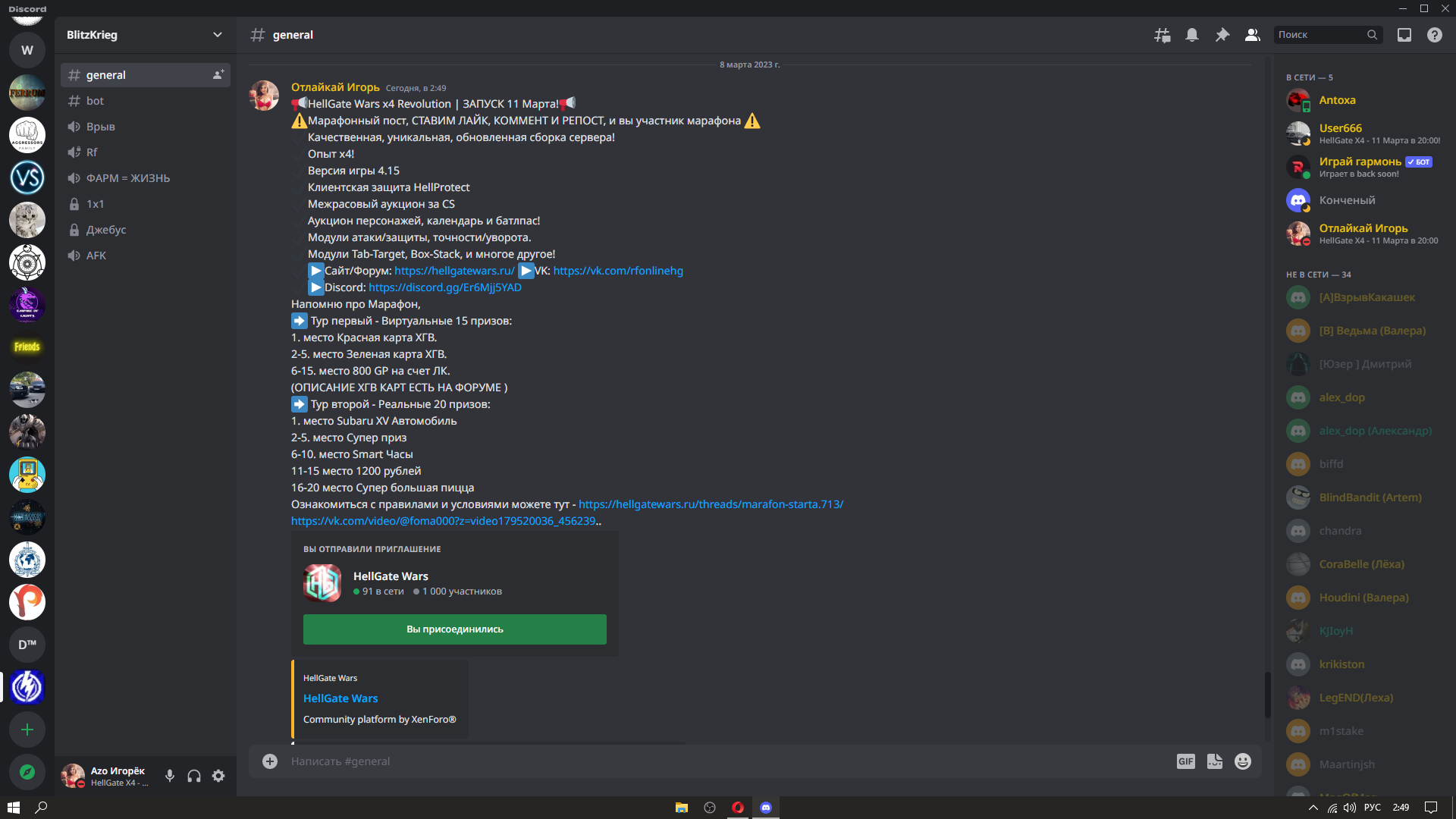Show pinned messages

1222,35
